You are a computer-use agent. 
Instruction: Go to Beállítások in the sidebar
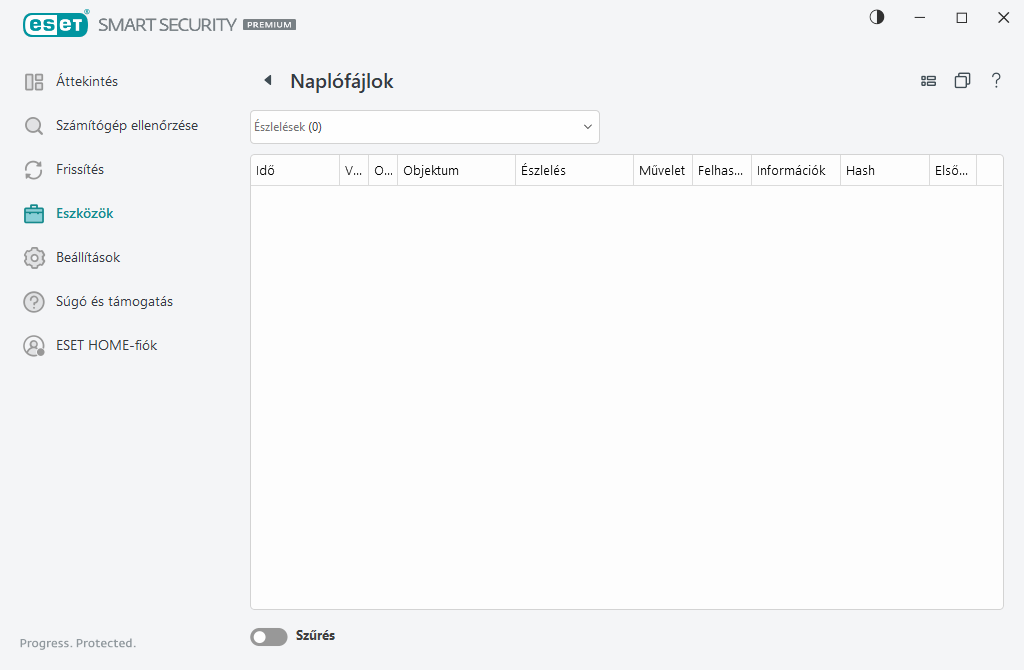point(88,258)
